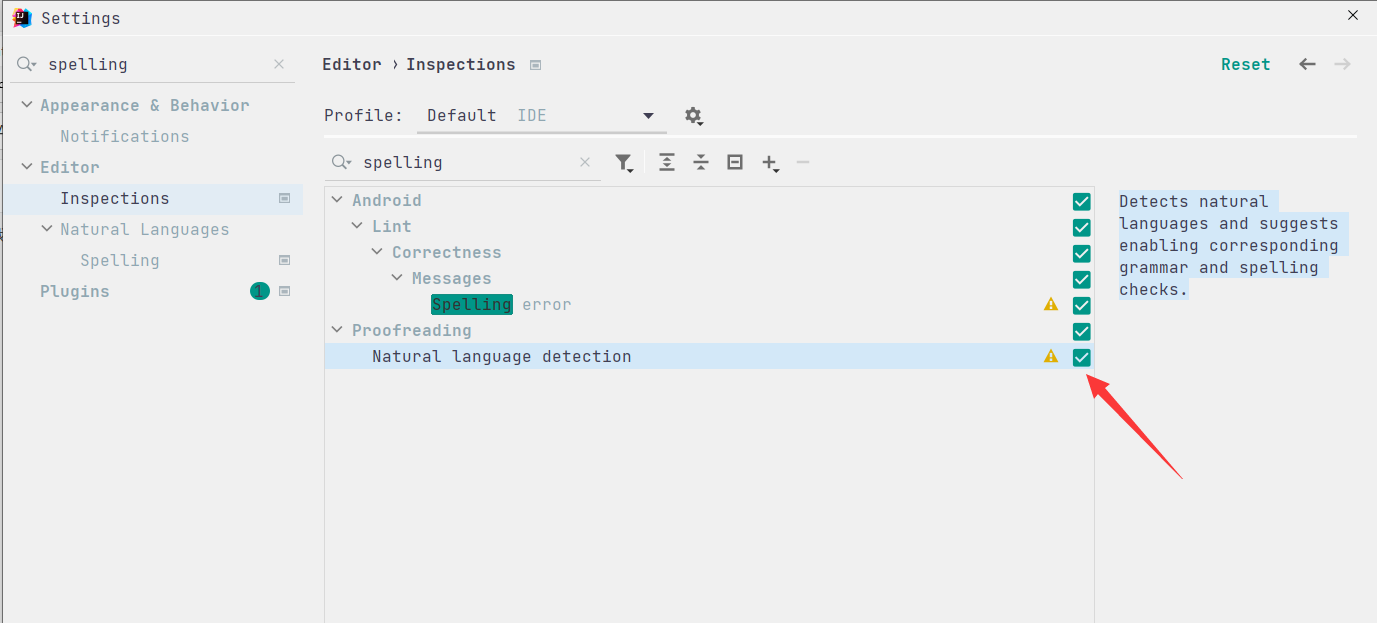Select Natural Languages label in sidebar

[144, 229]
